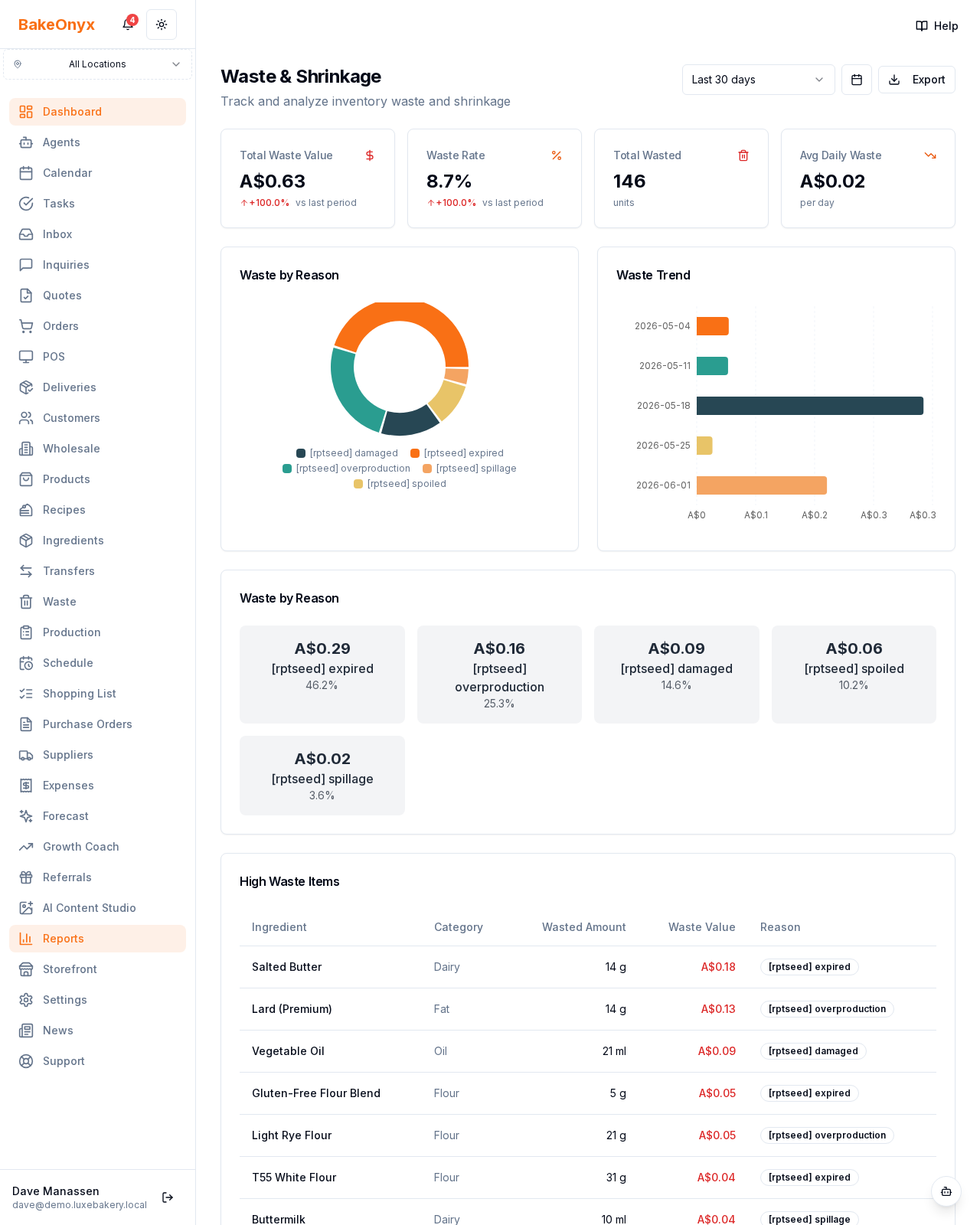Export the waste report
The width and height of the screenshot is (980, 1225).
pyautogui.click(x=916, y=80)
